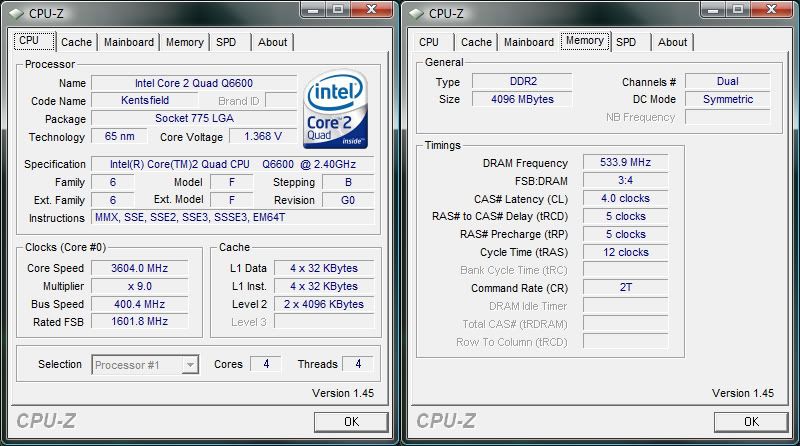Click the memory Type value DDR2

[522, 81]
